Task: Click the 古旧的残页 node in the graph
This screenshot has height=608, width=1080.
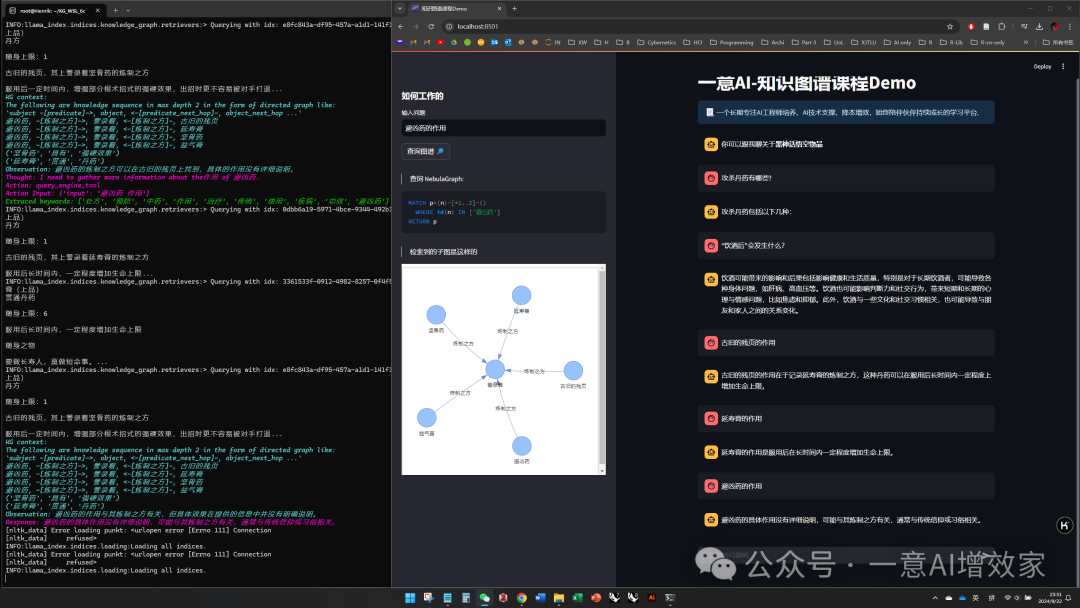Action: tap(573, 370)
